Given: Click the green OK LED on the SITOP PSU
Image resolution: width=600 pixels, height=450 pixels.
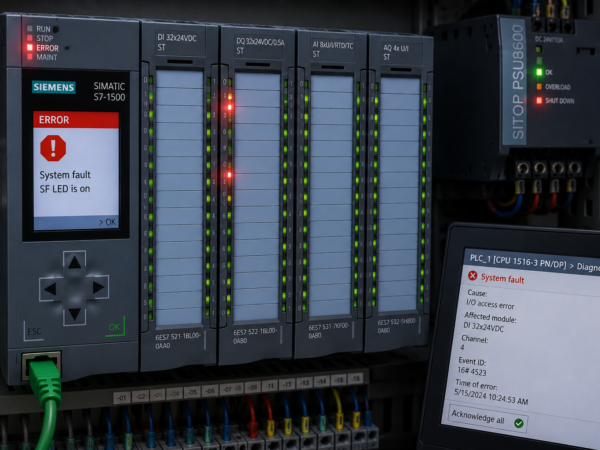Looking at the screenshot, I should [x=539, y=72].
